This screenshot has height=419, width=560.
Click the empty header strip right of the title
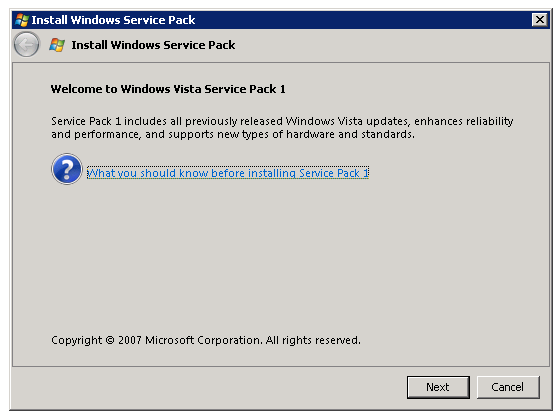coord(391,45)
